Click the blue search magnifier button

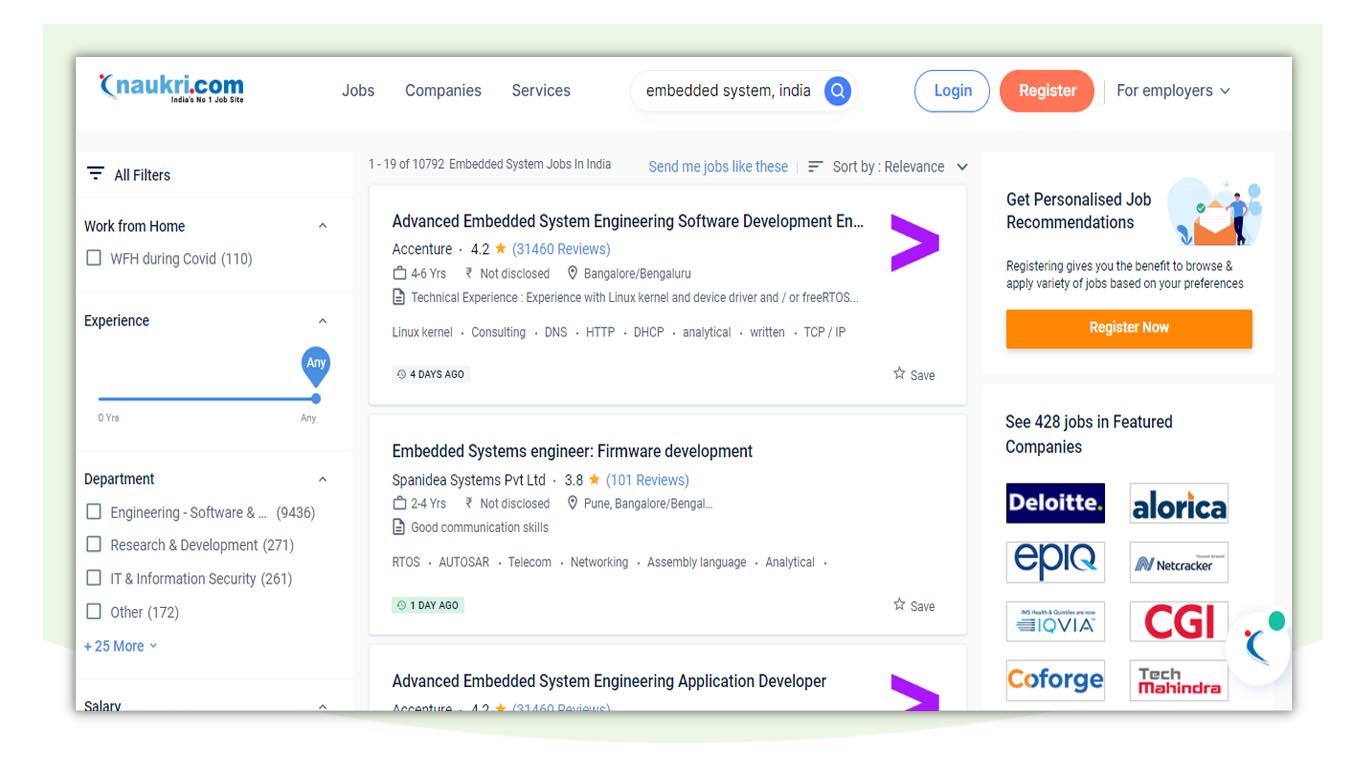(x=838, y=91)
